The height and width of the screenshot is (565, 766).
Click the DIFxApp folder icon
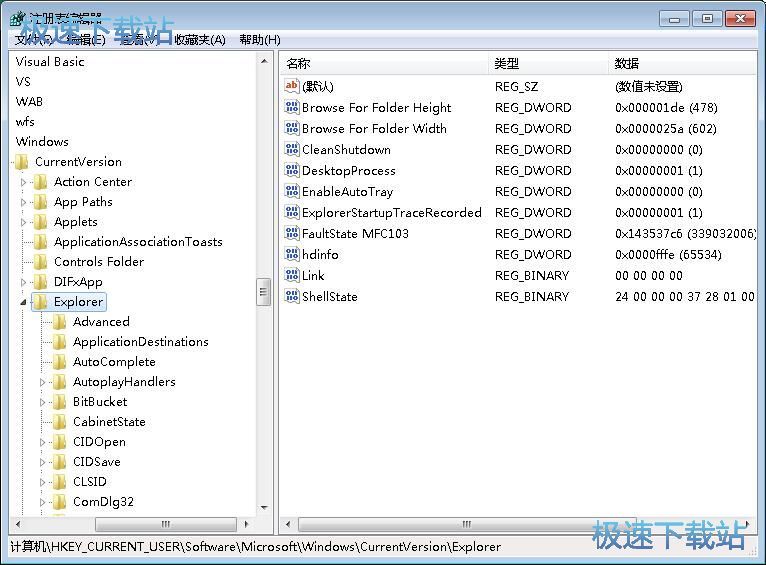(41, 282)
